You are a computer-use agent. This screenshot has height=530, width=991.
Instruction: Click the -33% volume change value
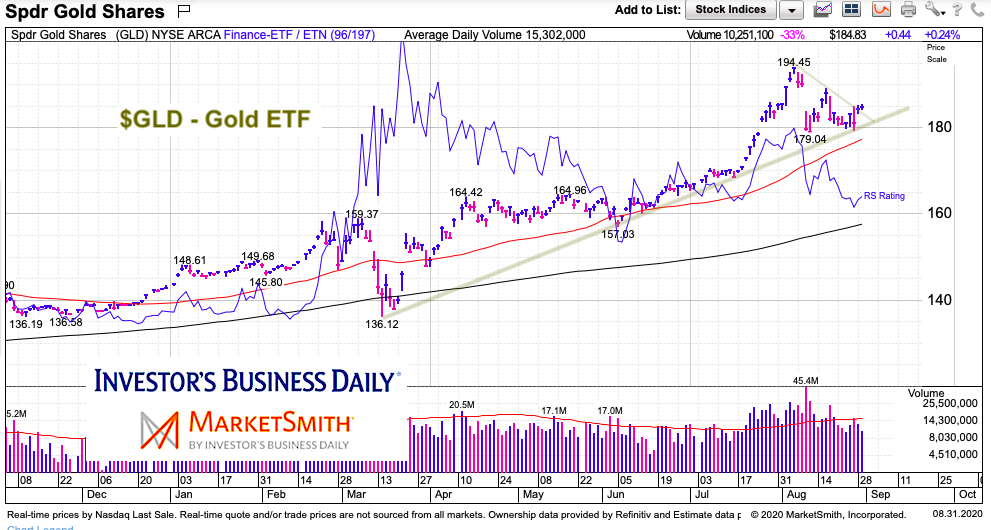pos(792,35)
